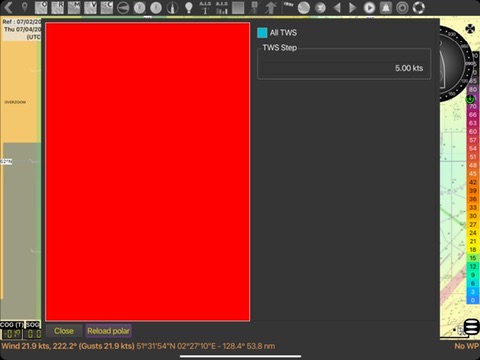Step forward with the right triangle arrow
The width and height of the screenshot is (480, 360).
pyautogui.click(x=353, y=7)
